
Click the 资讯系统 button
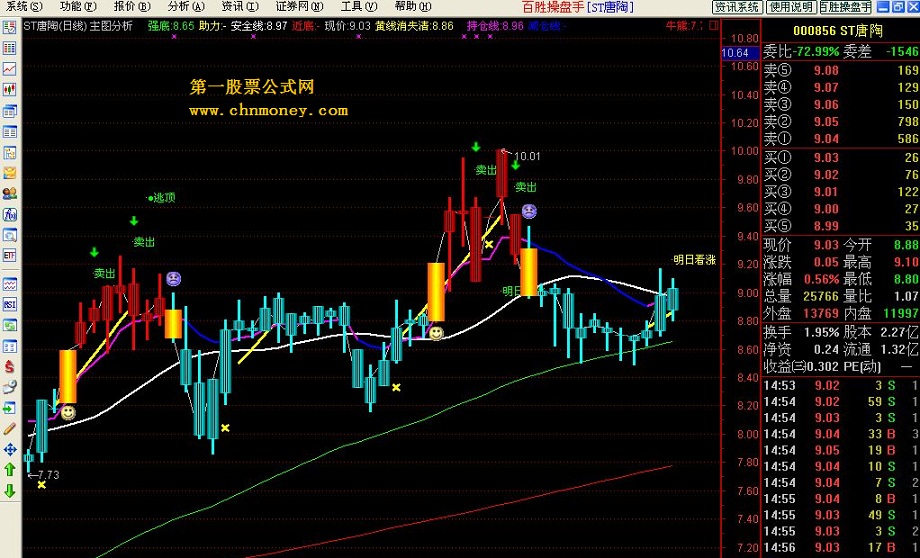point(737,7)
